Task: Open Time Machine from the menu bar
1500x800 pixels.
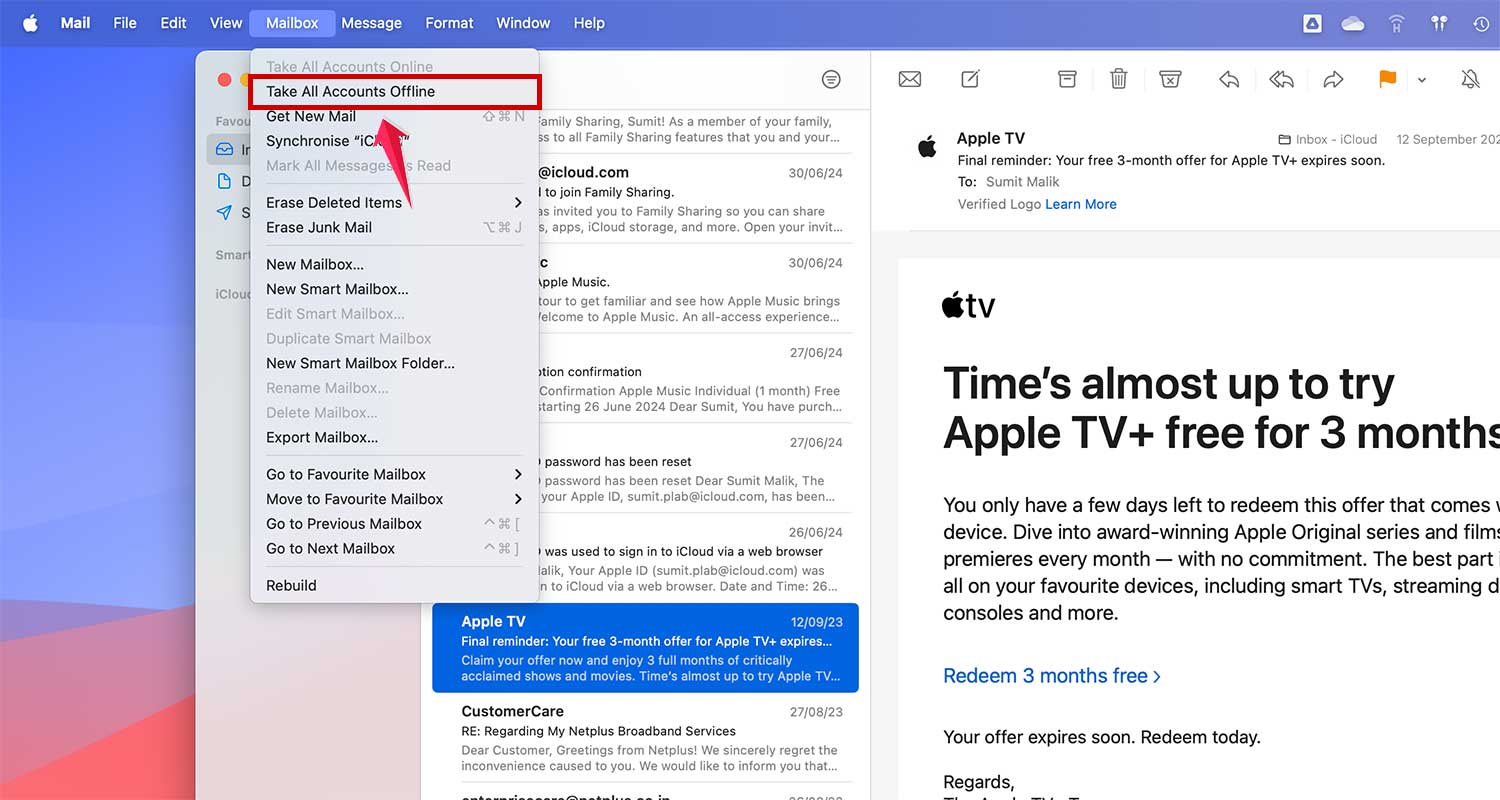Action: click(x=1481, y=22)
